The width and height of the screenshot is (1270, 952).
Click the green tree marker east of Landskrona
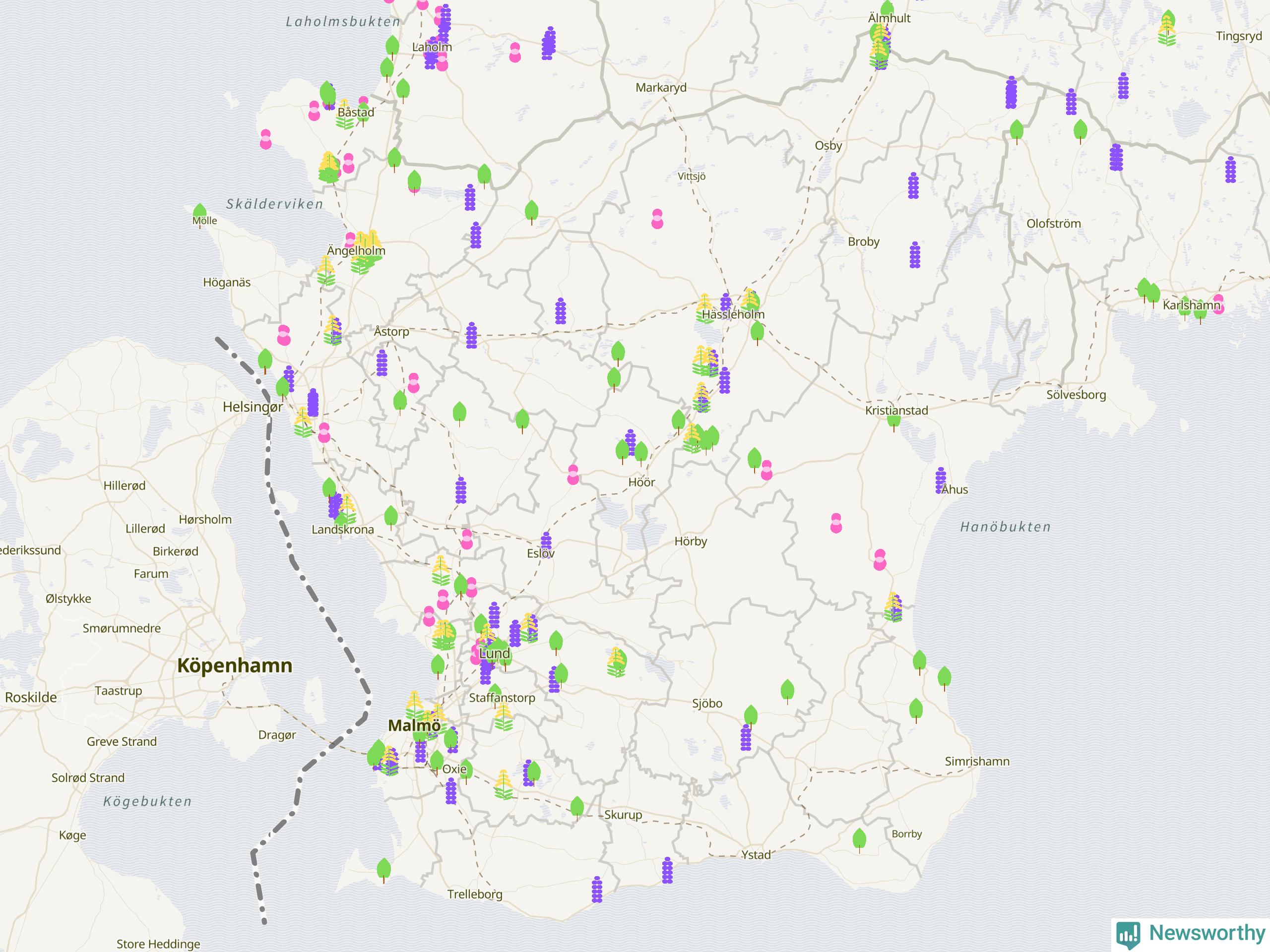(x=391, y=517)
